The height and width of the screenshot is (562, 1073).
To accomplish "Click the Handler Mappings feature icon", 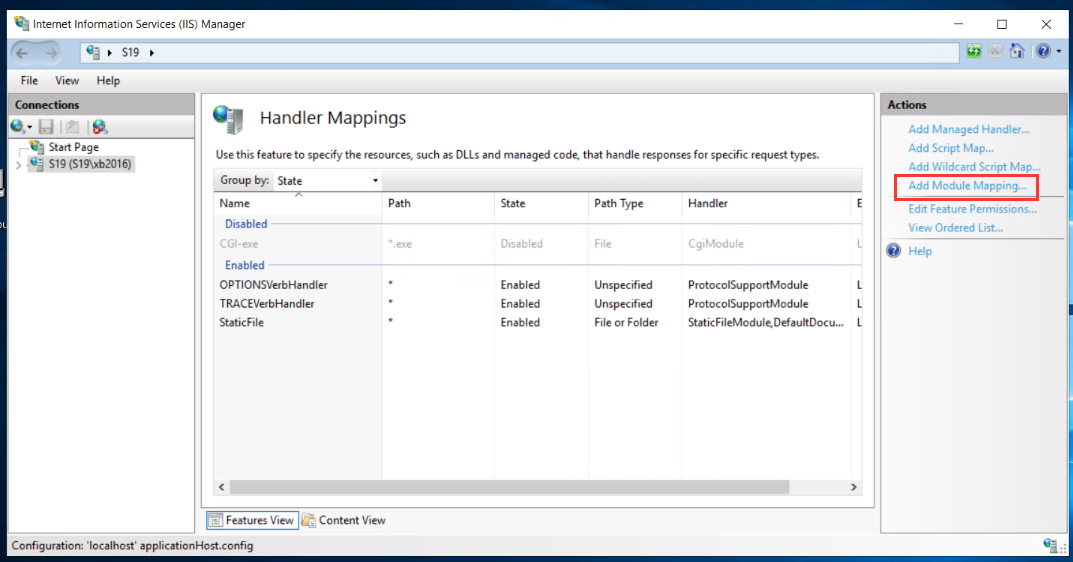I will coord(228,119).
